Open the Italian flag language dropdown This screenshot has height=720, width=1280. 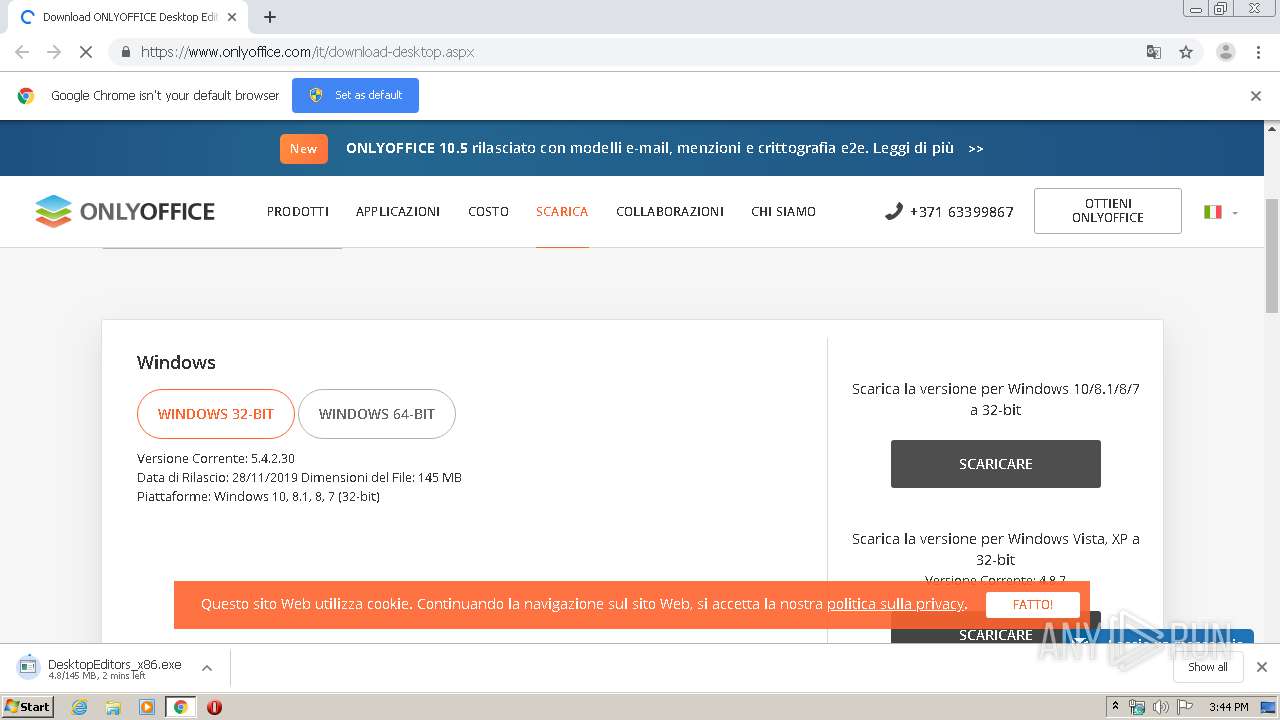pos(1221,212)
